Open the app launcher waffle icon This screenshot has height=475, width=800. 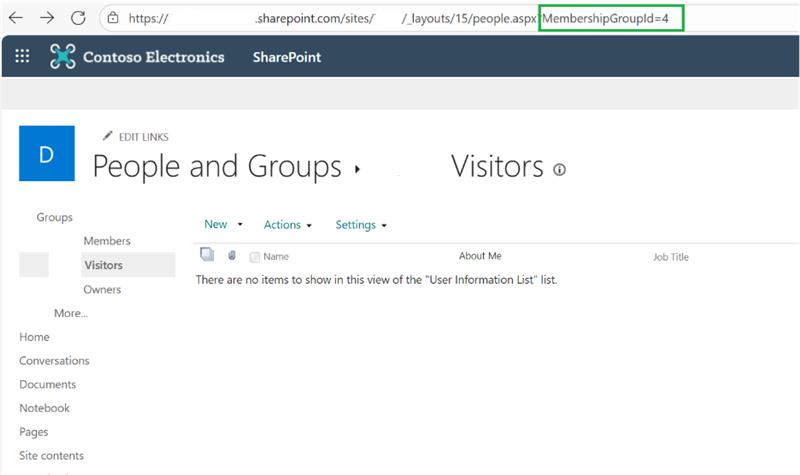(22, 56)
